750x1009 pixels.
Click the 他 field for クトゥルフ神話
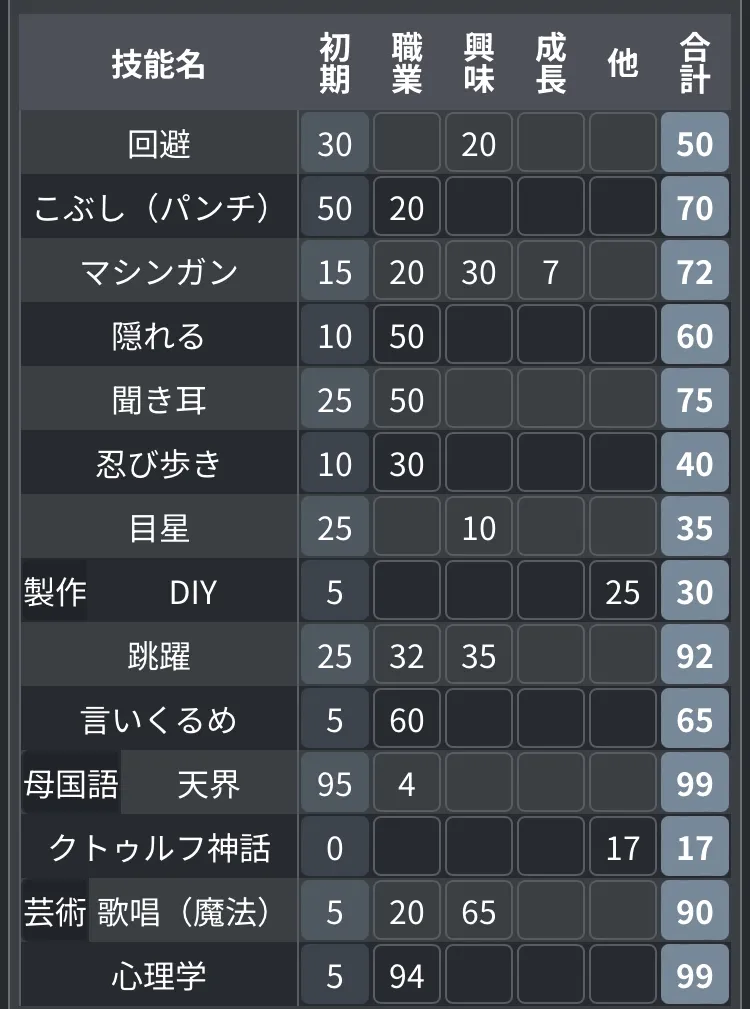coord(623,849)
